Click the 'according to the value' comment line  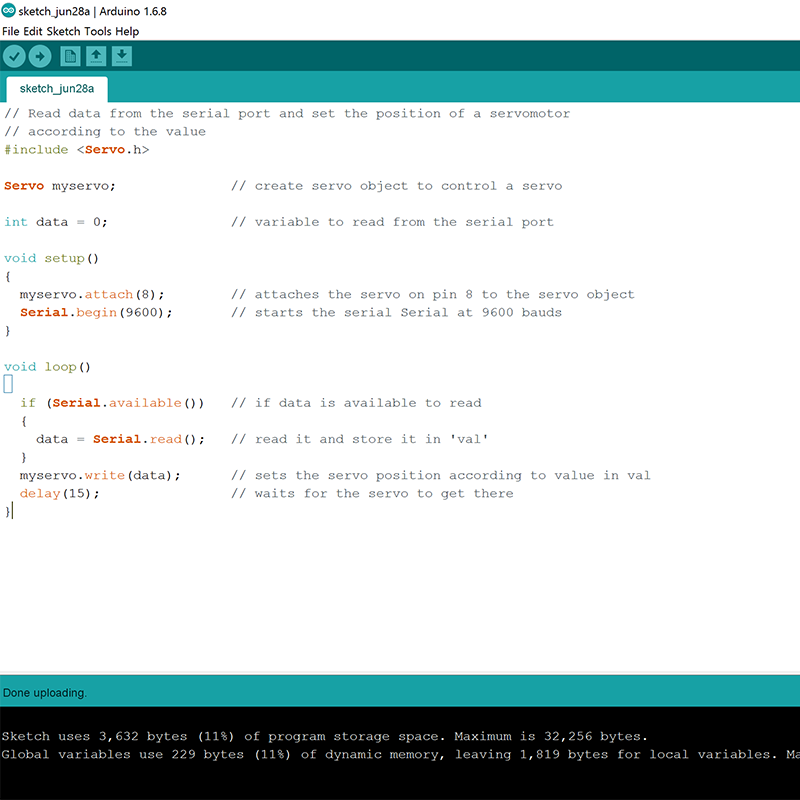pos(105,132)
